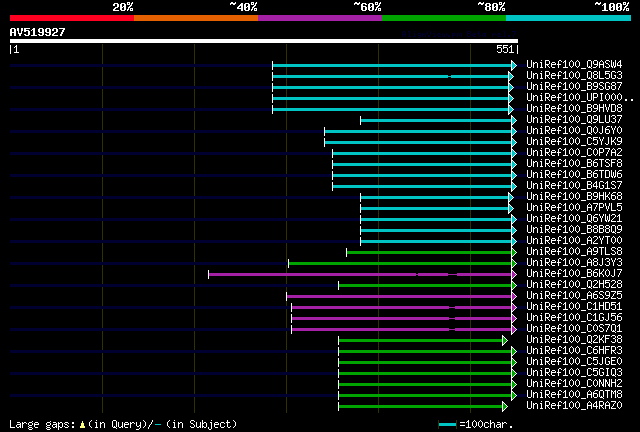Click UniRef100_Q2H528 entry
Viewport: 640px width, 432px height.
pos(574,285)
